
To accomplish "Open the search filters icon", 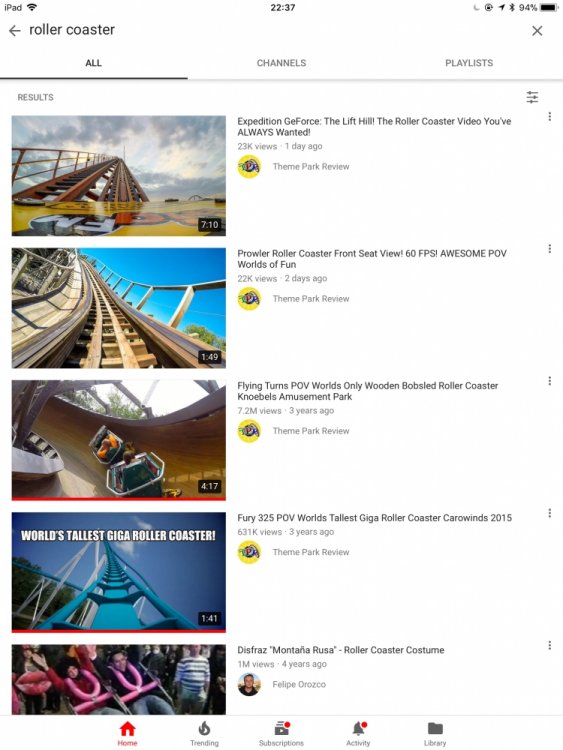I will tap(532, 97).
